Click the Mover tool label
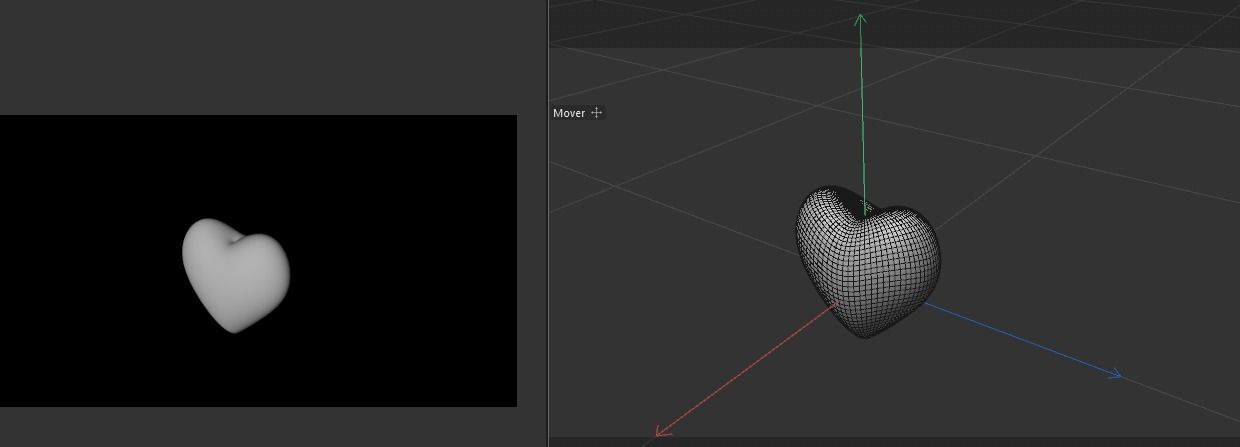Viewport: 1240px width, 447px height. 569,113
